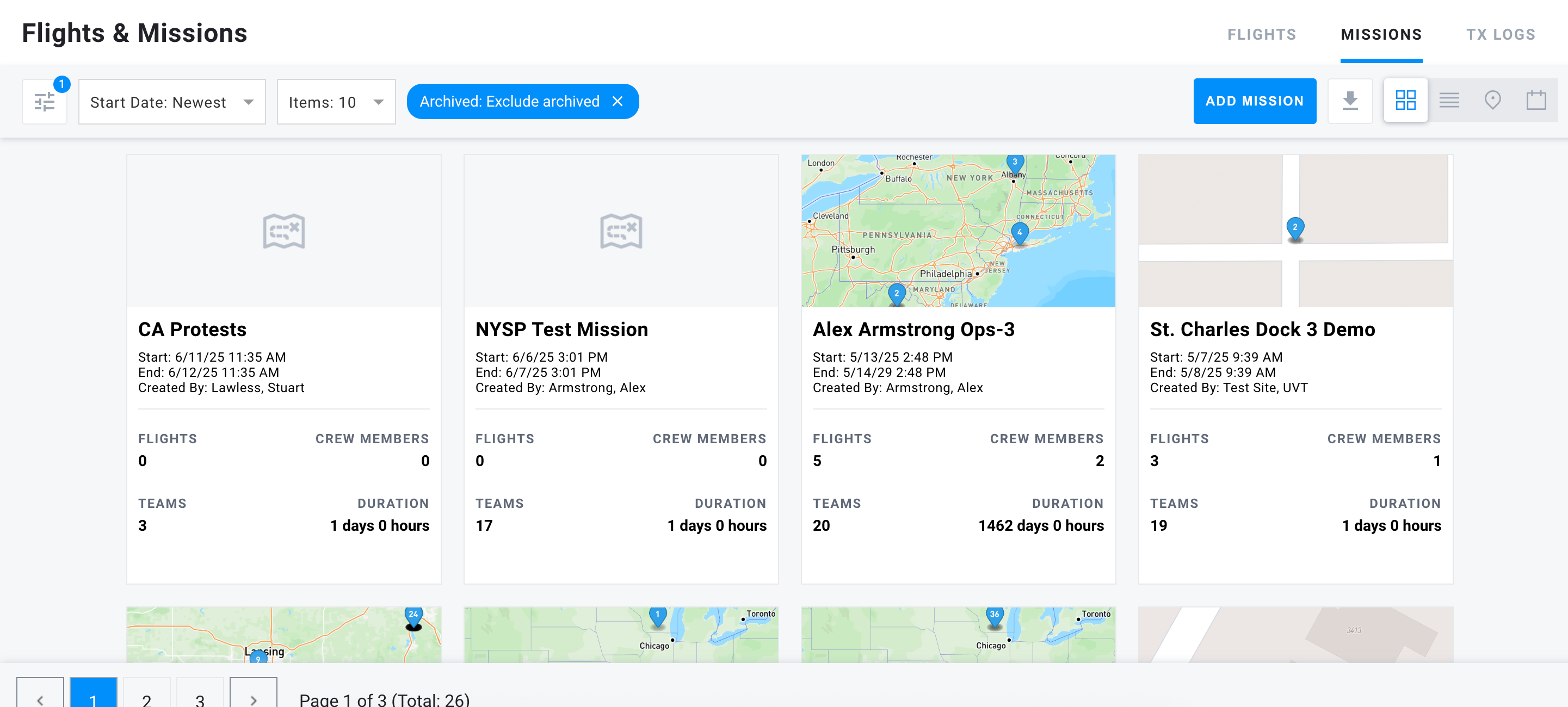Open the CA Protests mission title
This screenshot has height=707, width=1568.
coord(193,329)
